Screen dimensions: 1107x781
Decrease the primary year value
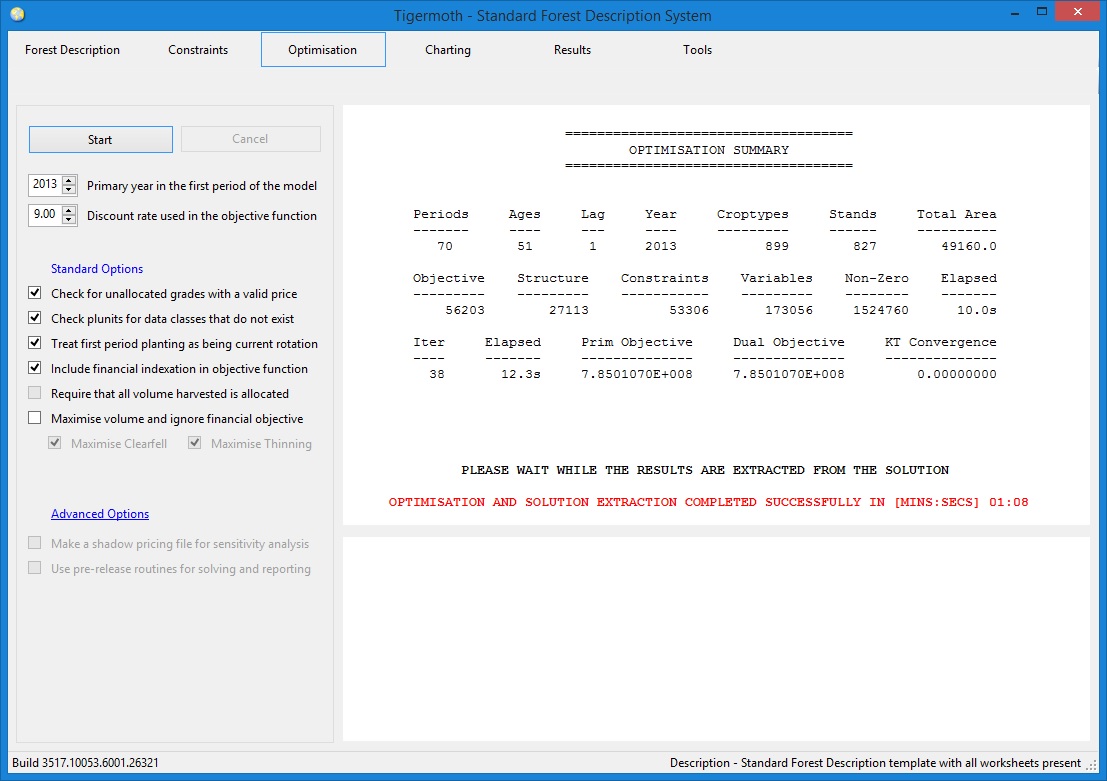click(x=69, y=189)
